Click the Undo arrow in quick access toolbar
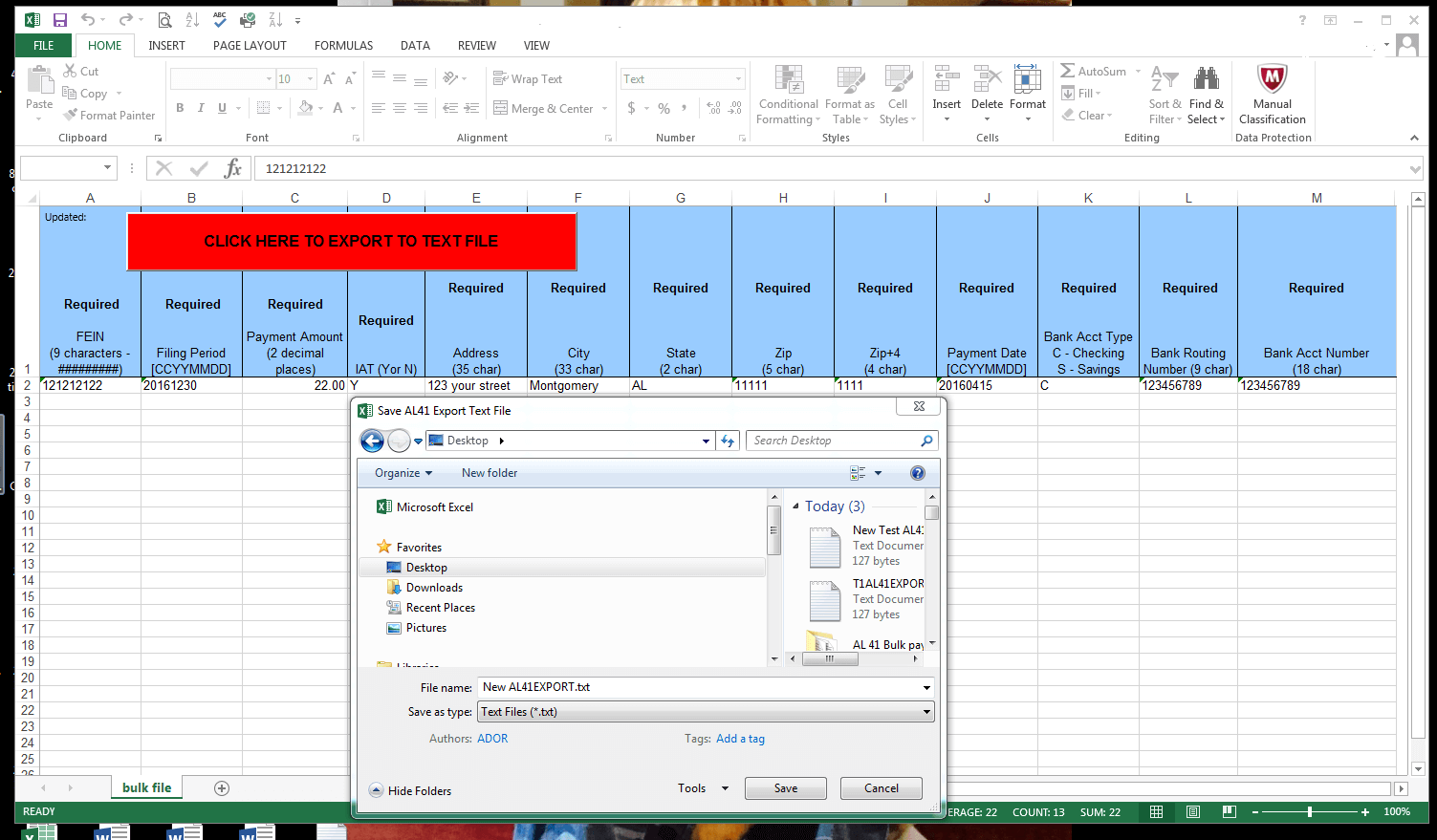Viewport: 1437px width, 840px height. [87, 19]
